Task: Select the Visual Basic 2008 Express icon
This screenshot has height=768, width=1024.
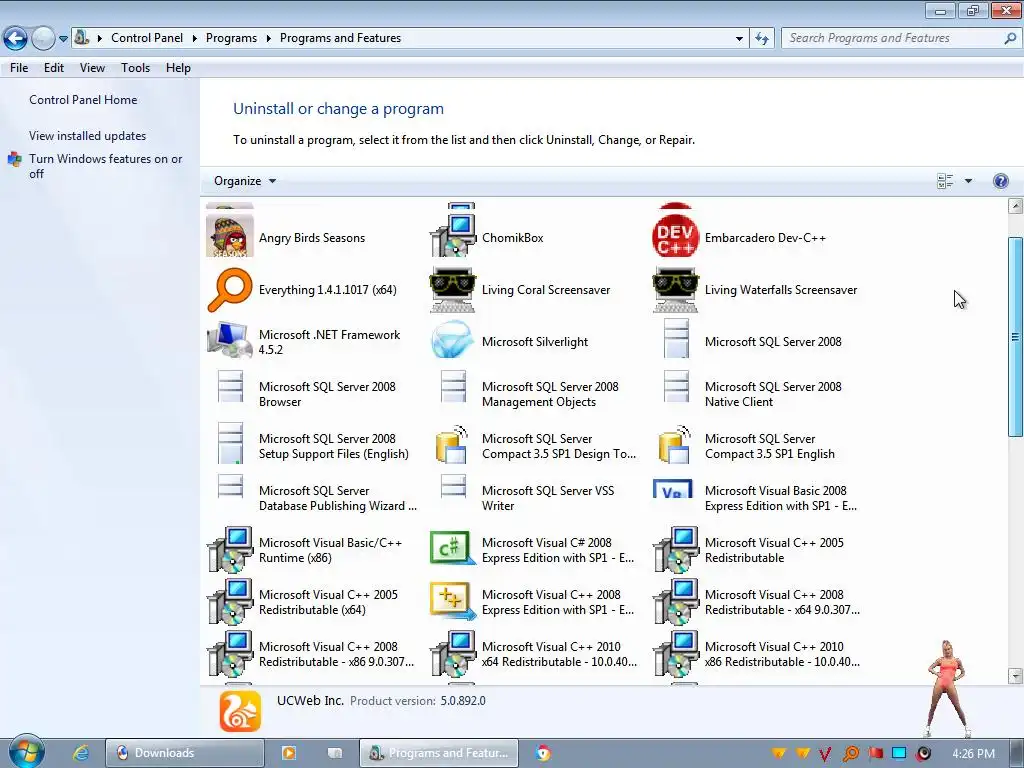Action: (x=672, y=489)
